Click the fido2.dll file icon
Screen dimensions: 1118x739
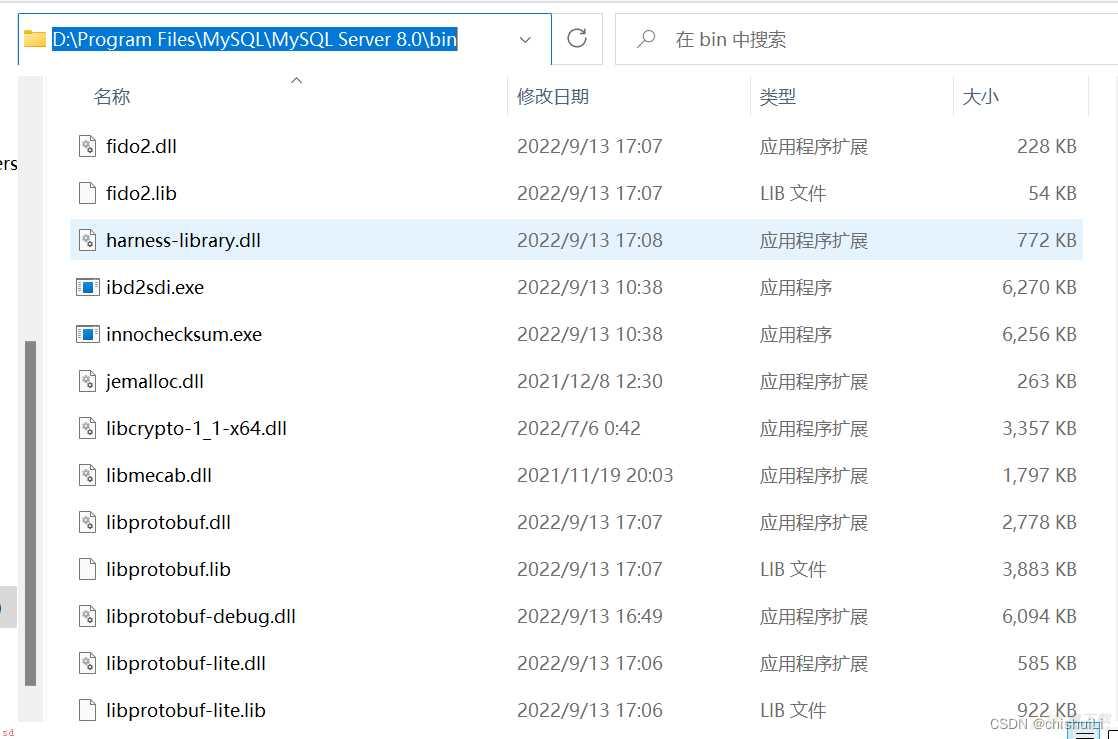tap(87, 146)
